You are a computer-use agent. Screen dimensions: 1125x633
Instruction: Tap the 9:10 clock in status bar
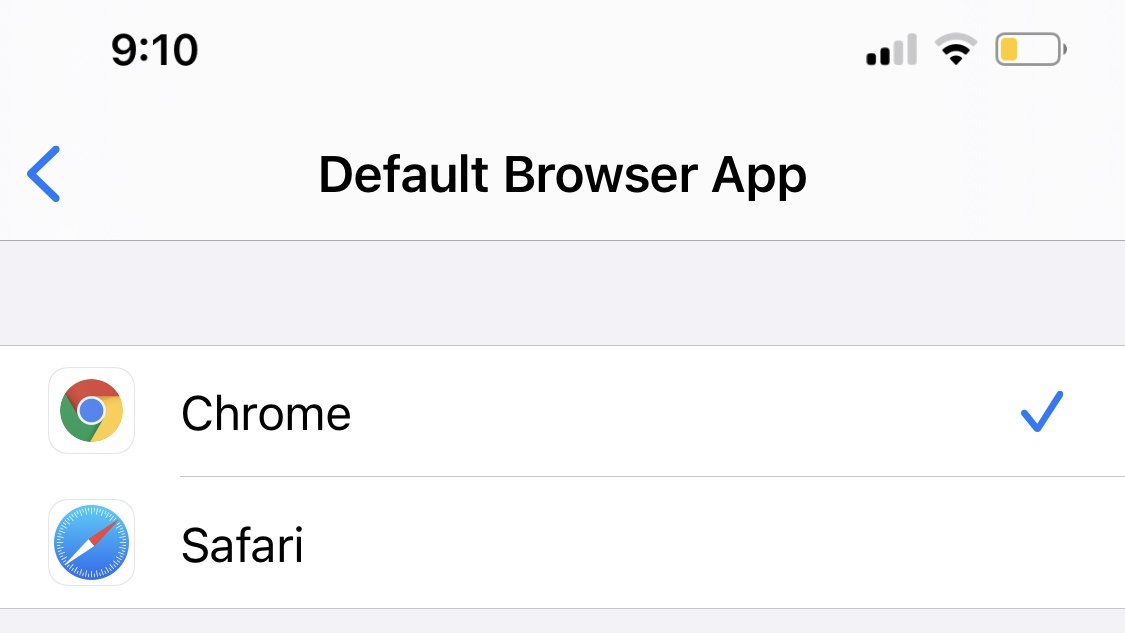[154, 50]
